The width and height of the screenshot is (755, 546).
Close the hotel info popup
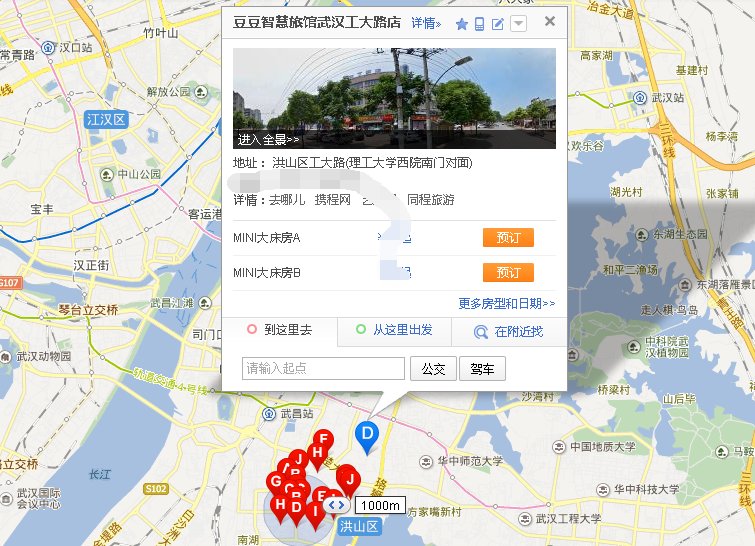[x=550, y=21]
